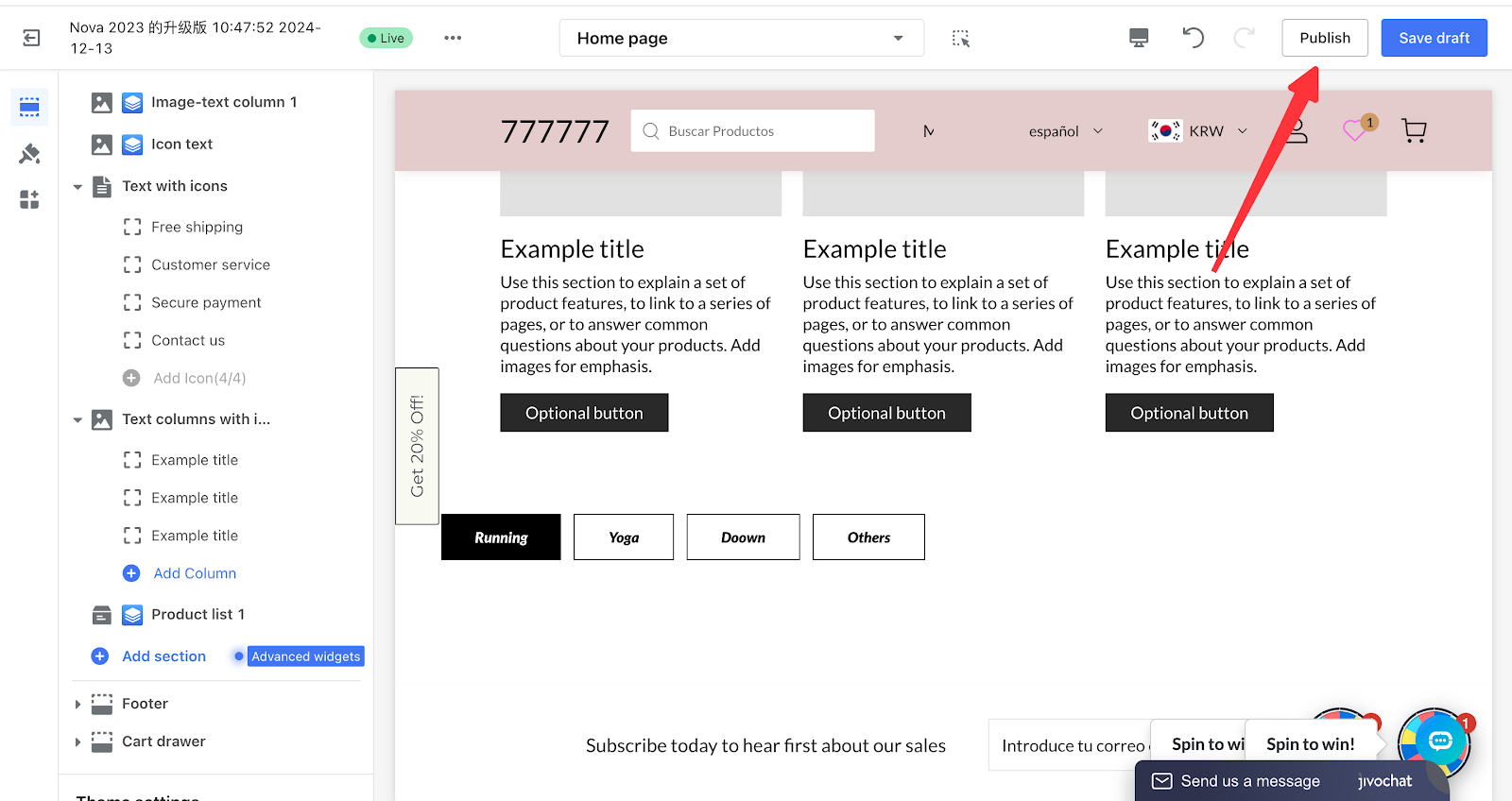The image size is (1512, 801).
Task: Open the apps widgets sidebar icon
Action: point(29,199)
